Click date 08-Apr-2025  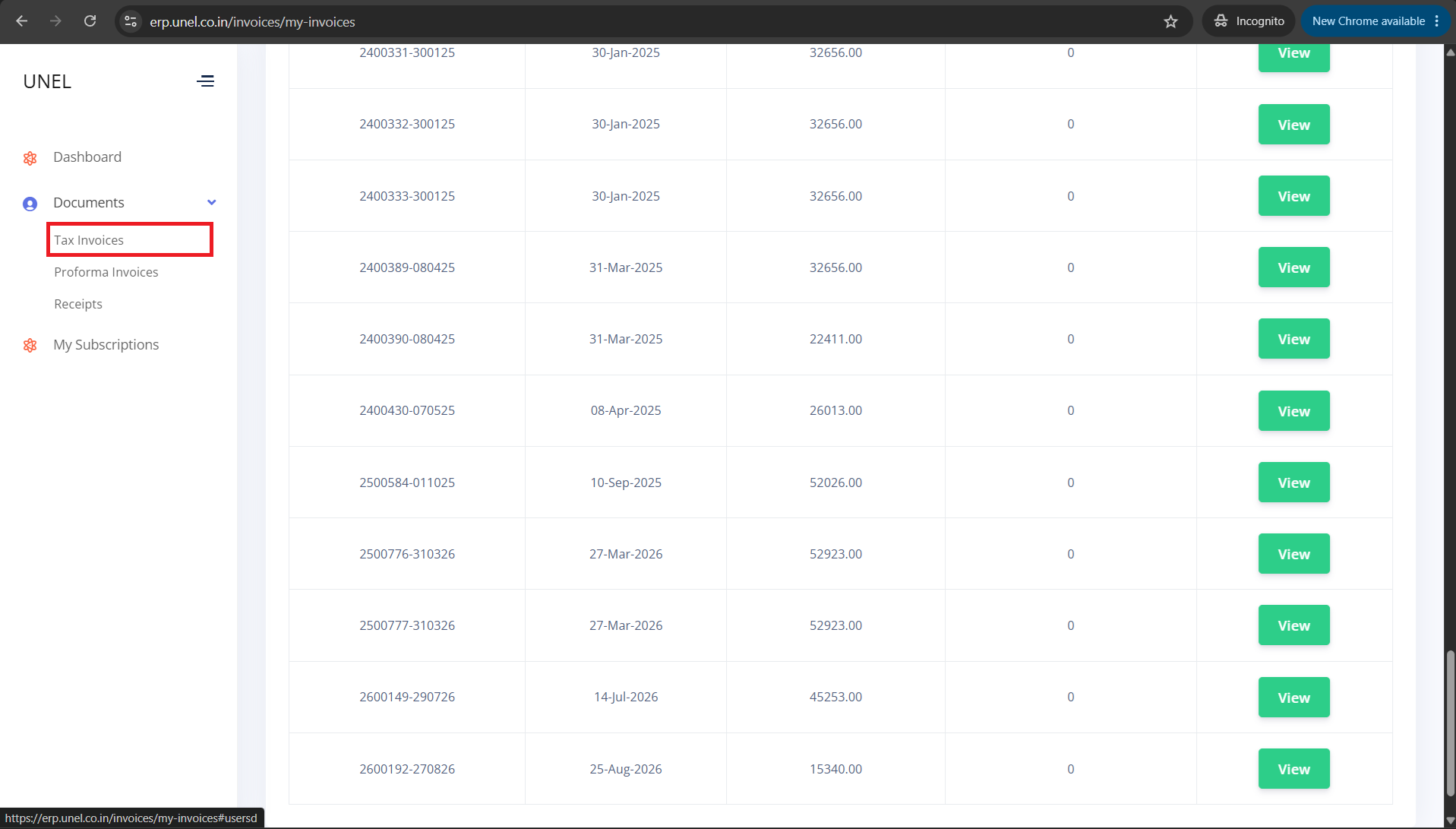click(626, 410)
